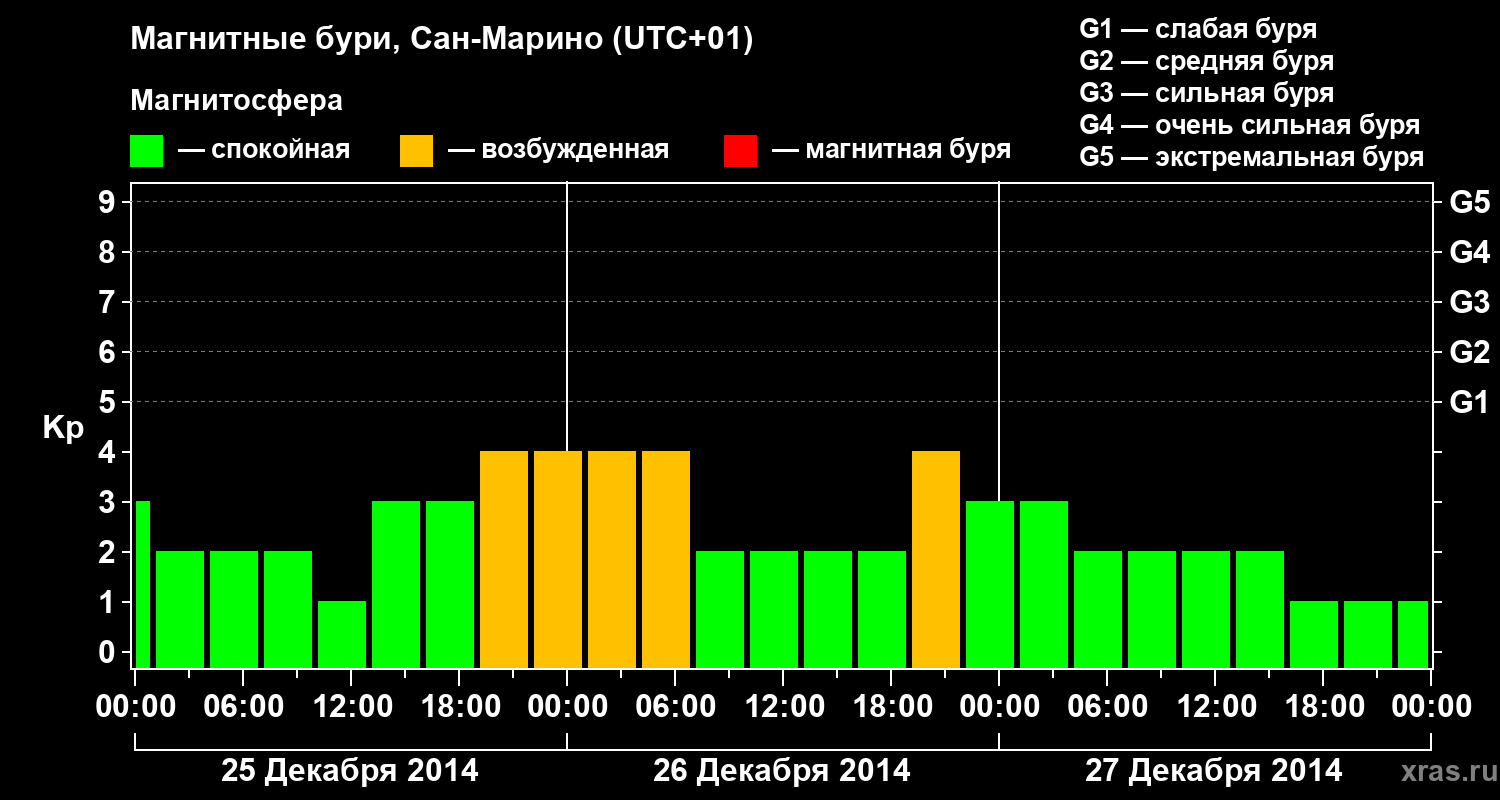1500x800 pixels.
Task: Select the chart title 'Магнитные бури, Сан-Марино (UTC+01)'
Action: coord(441,40)
